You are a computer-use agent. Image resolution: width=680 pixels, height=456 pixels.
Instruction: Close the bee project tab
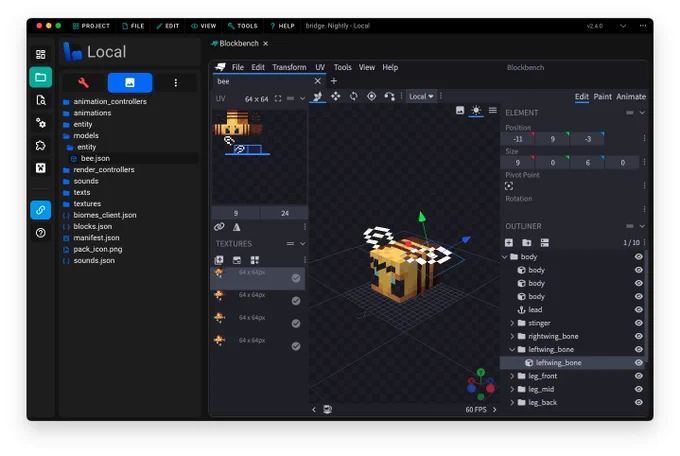click(318, 81)
